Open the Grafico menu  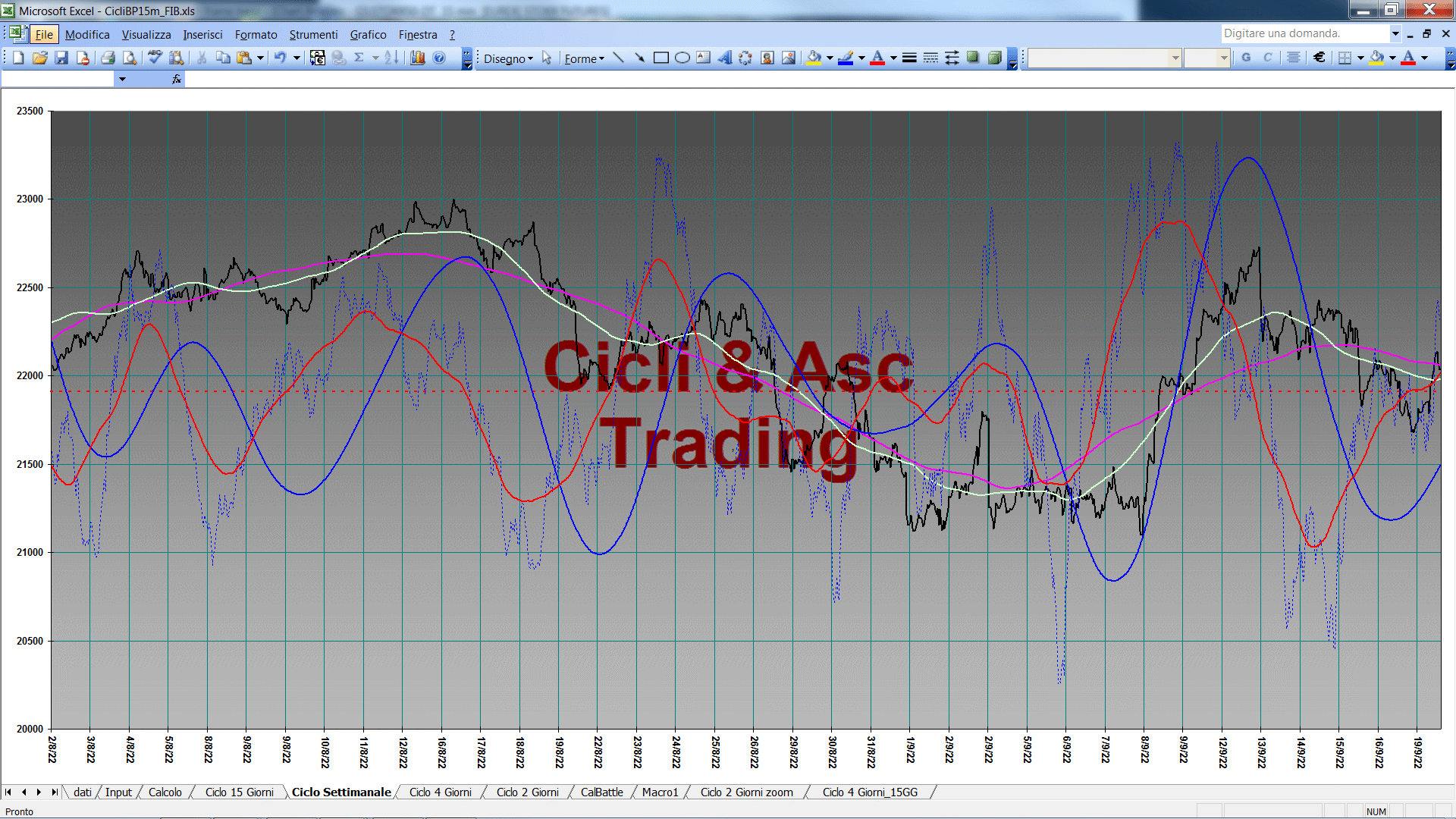tap(368, 34)
